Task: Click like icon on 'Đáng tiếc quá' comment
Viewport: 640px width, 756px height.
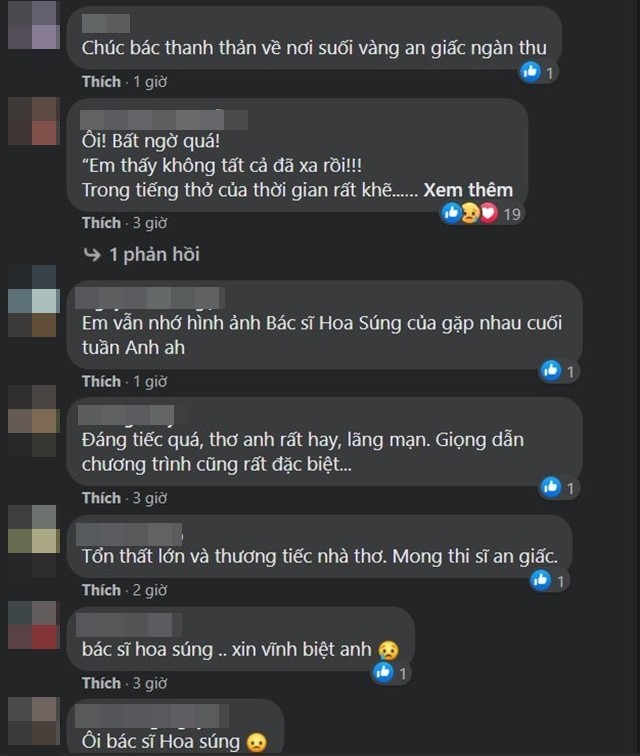Action: 551,487
